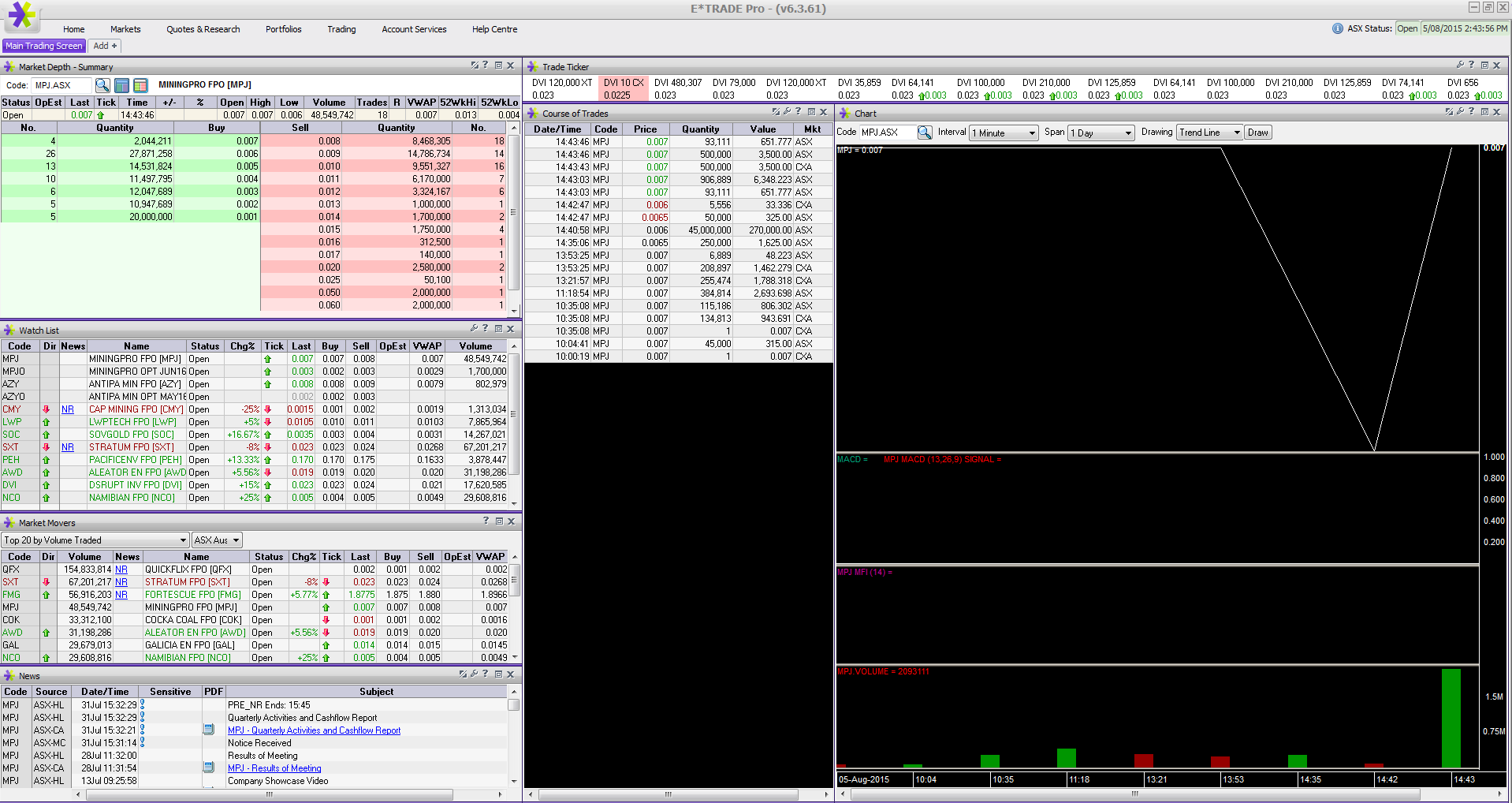Open MPJ Results of Meeting link

pos(274,768)
